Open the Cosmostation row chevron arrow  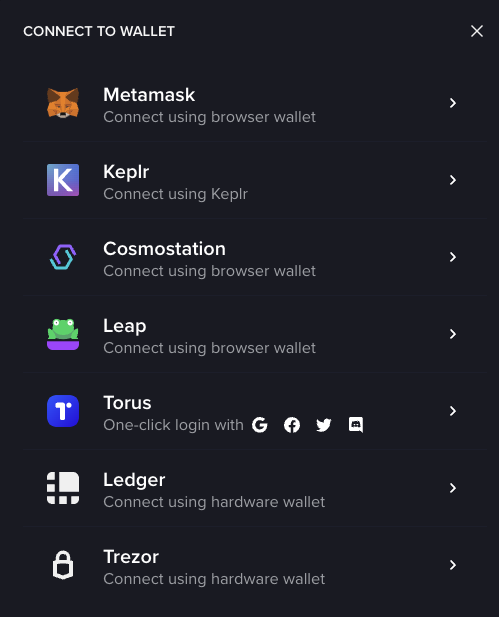[x=453, y=257]
